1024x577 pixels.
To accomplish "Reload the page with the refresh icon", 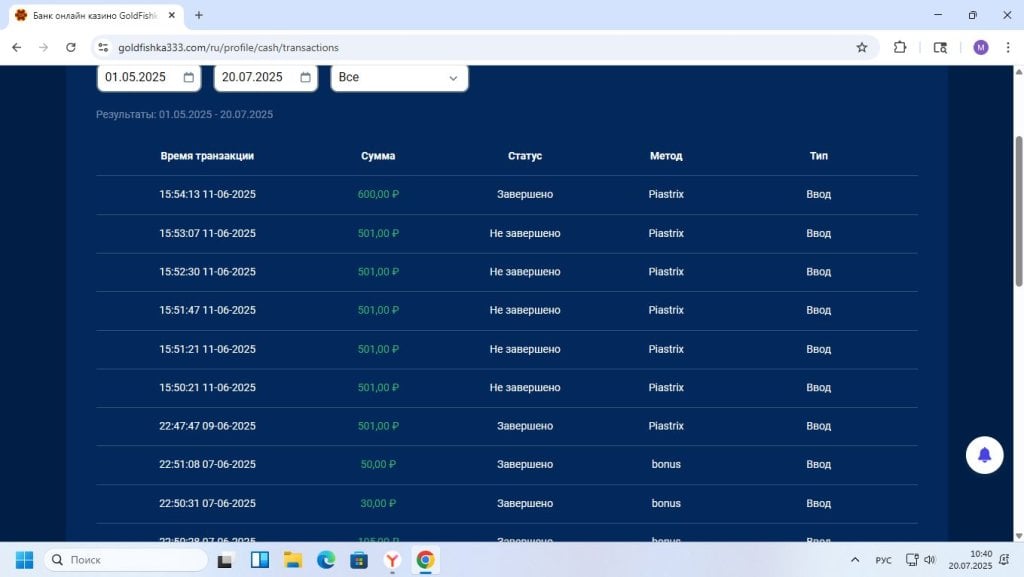I will click(71, 47).
